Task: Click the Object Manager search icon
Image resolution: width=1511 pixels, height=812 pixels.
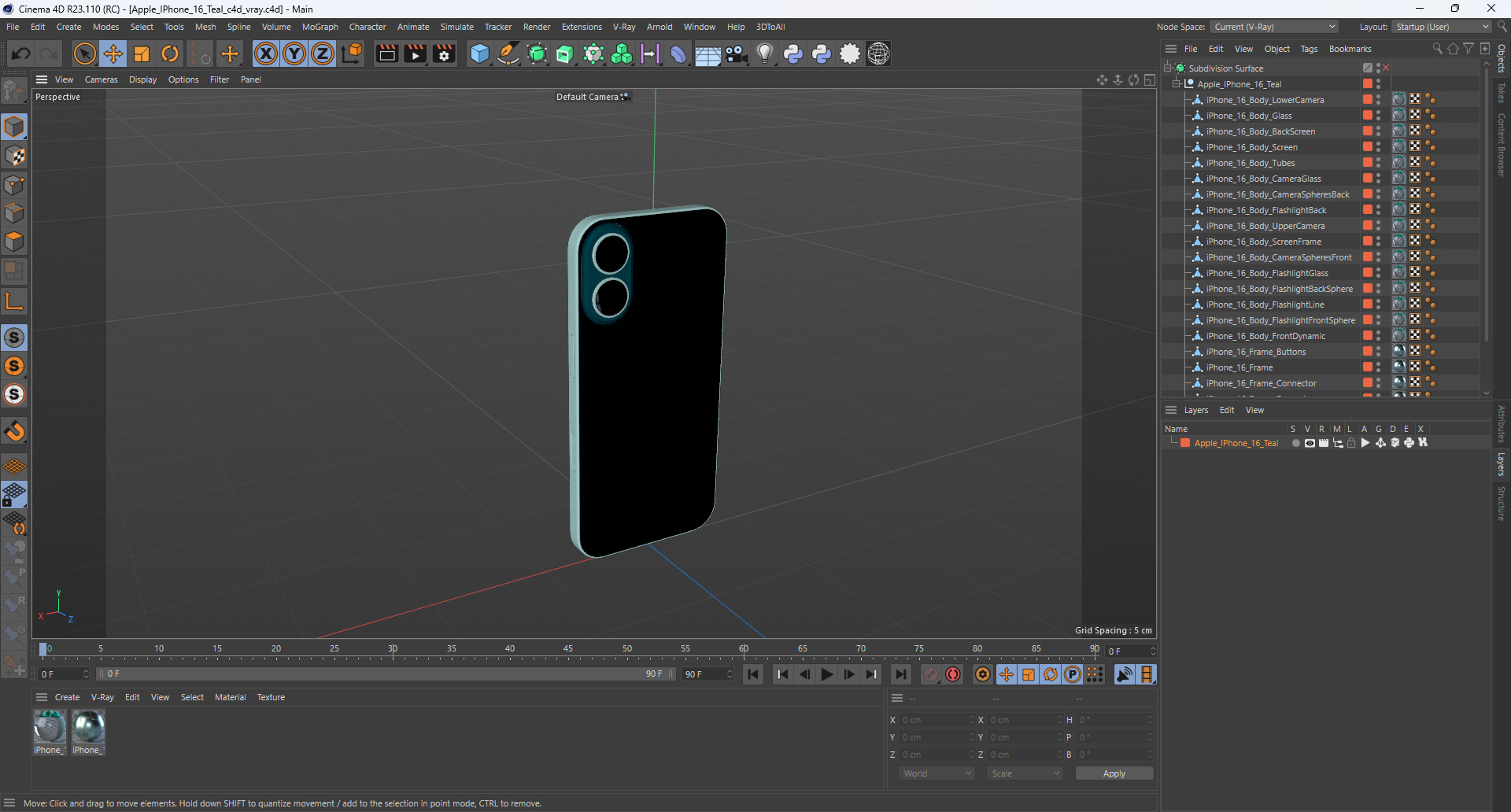Action: point(1438,49)
